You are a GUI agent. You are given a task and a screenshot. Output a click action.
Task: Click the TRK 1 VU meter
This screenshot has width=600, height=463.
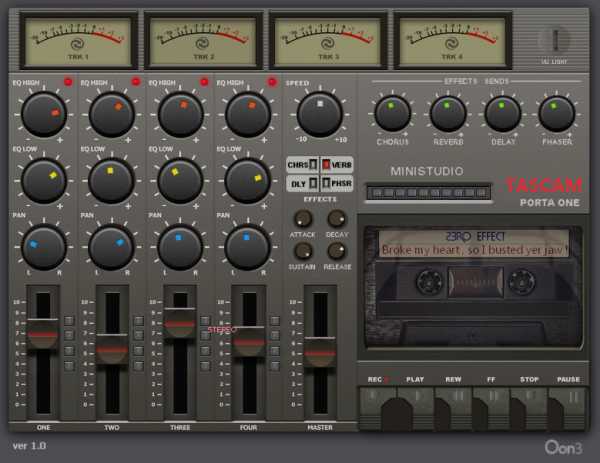coord(78,41)
